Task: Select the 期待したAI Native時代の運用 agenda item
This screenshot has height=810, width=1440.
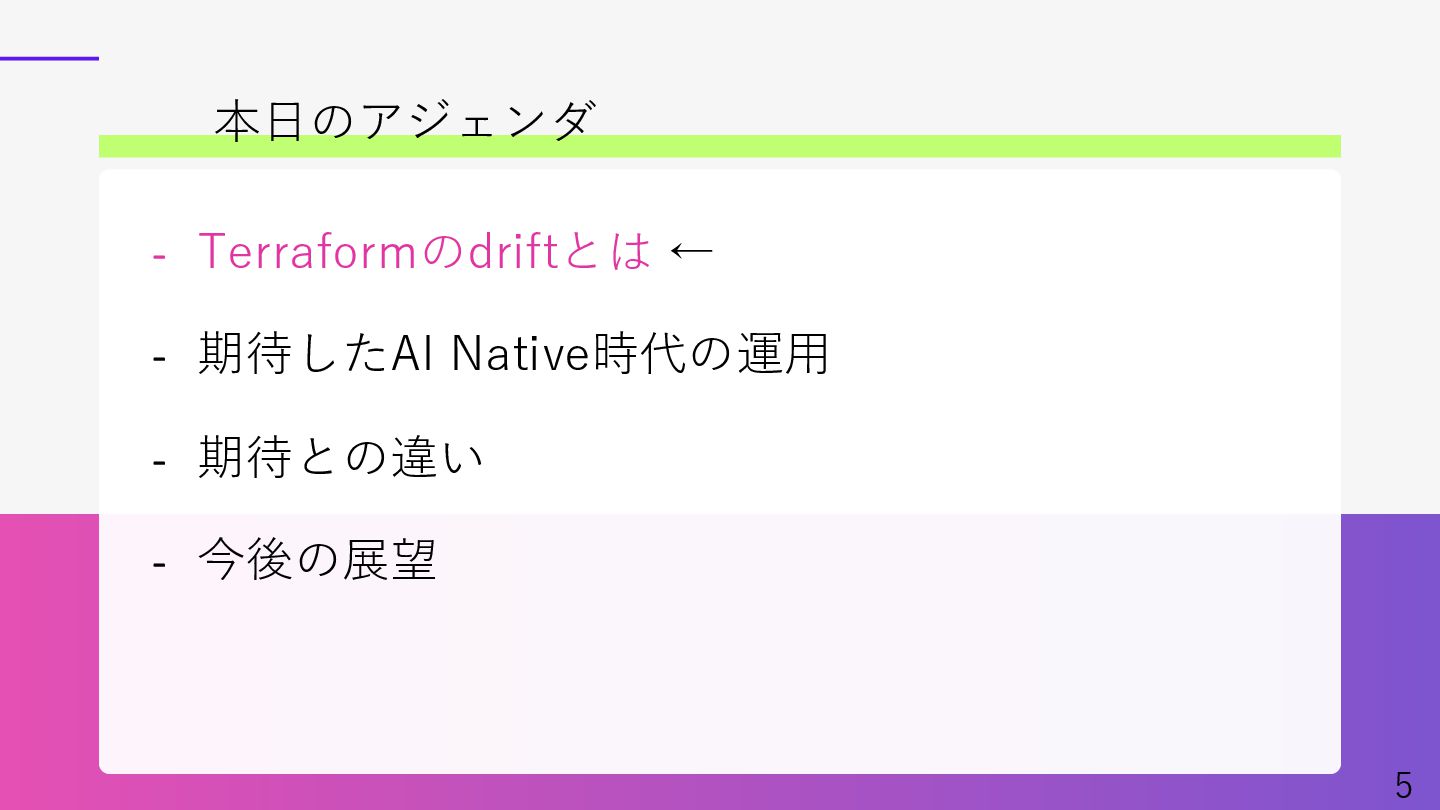Action: [x=514, y=354]
